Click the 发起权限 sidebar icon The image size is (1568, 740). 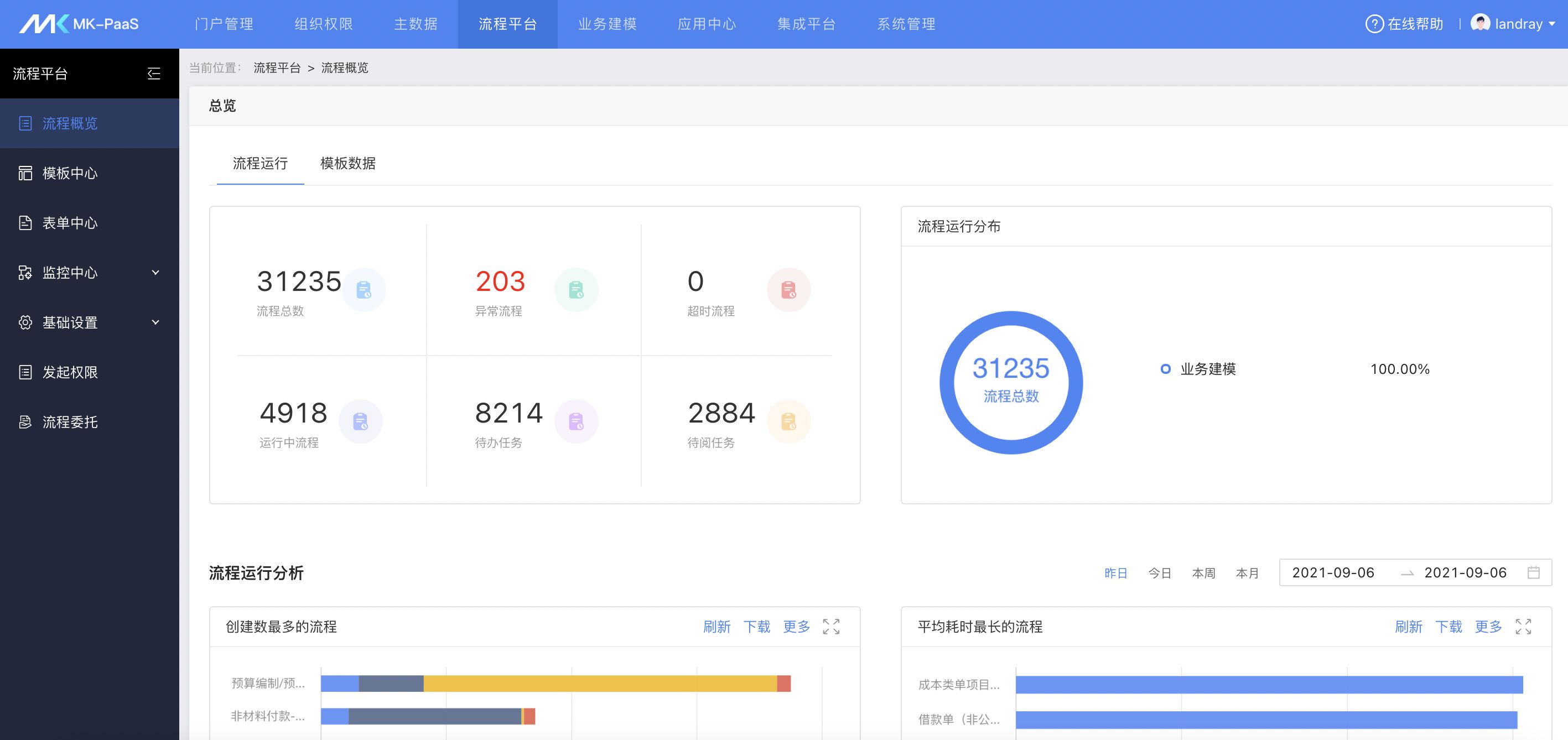point(25,372)
